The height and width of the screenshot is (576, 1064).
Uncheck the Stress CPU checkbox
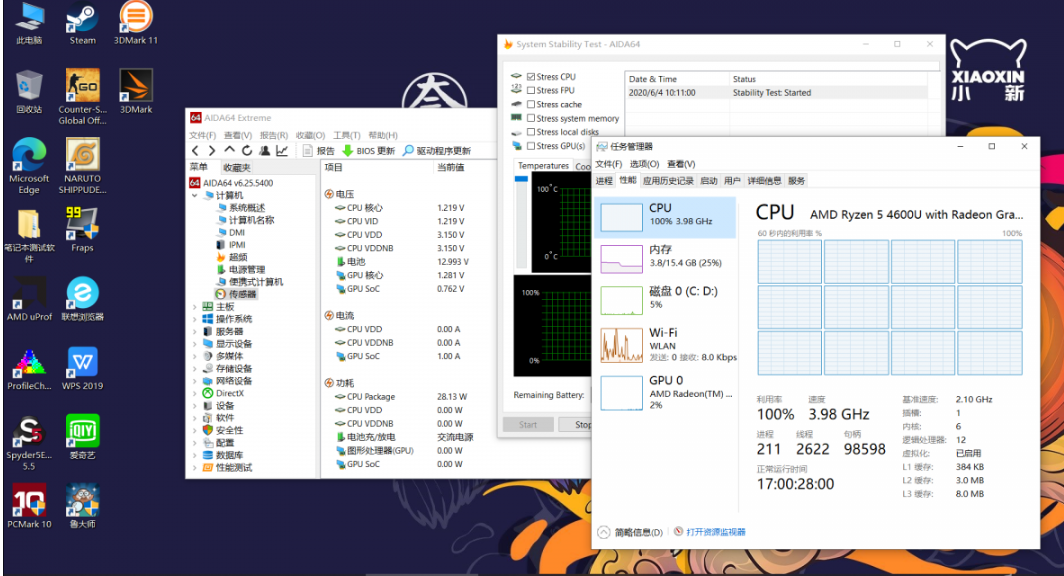pyautogui.click(x=531, y=77)
